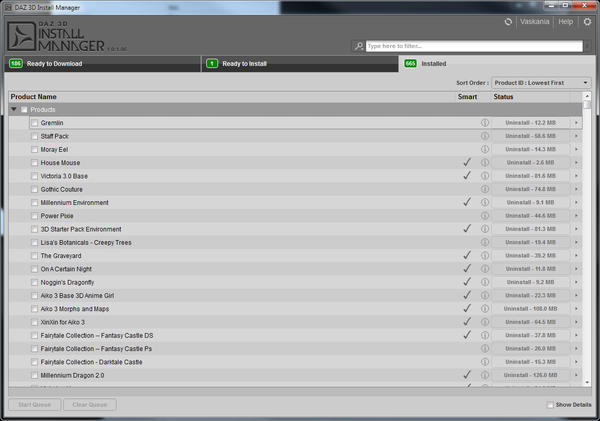Screen dimensions: 600x421
Task: Select the House Mouse checkbox
Action: 34,163
